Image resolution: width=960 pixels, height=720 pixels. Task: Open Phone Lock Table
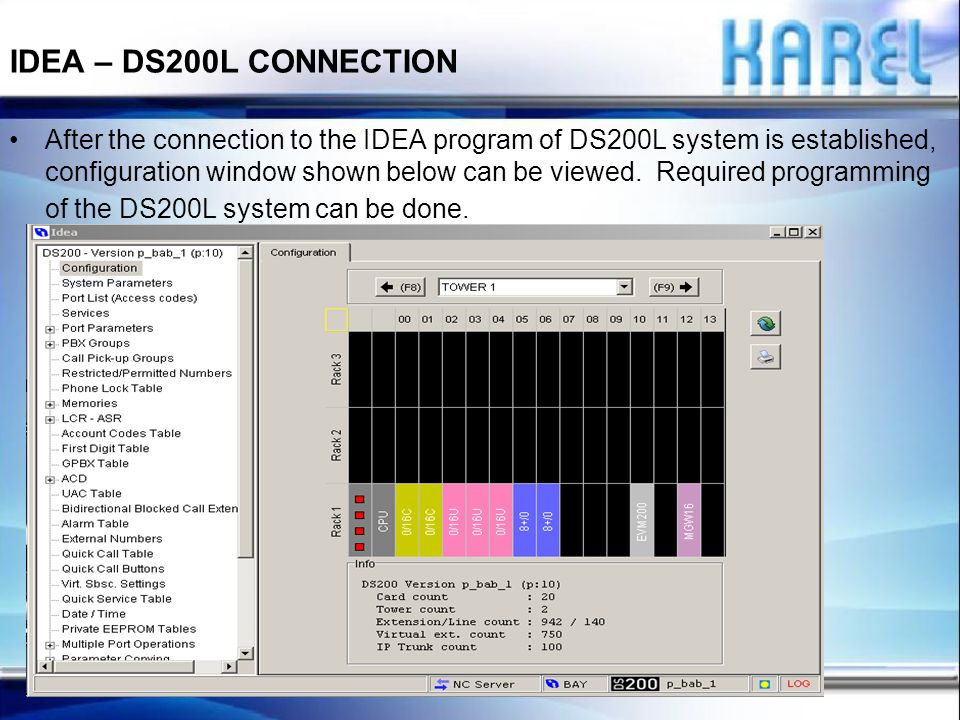point(112,388)
